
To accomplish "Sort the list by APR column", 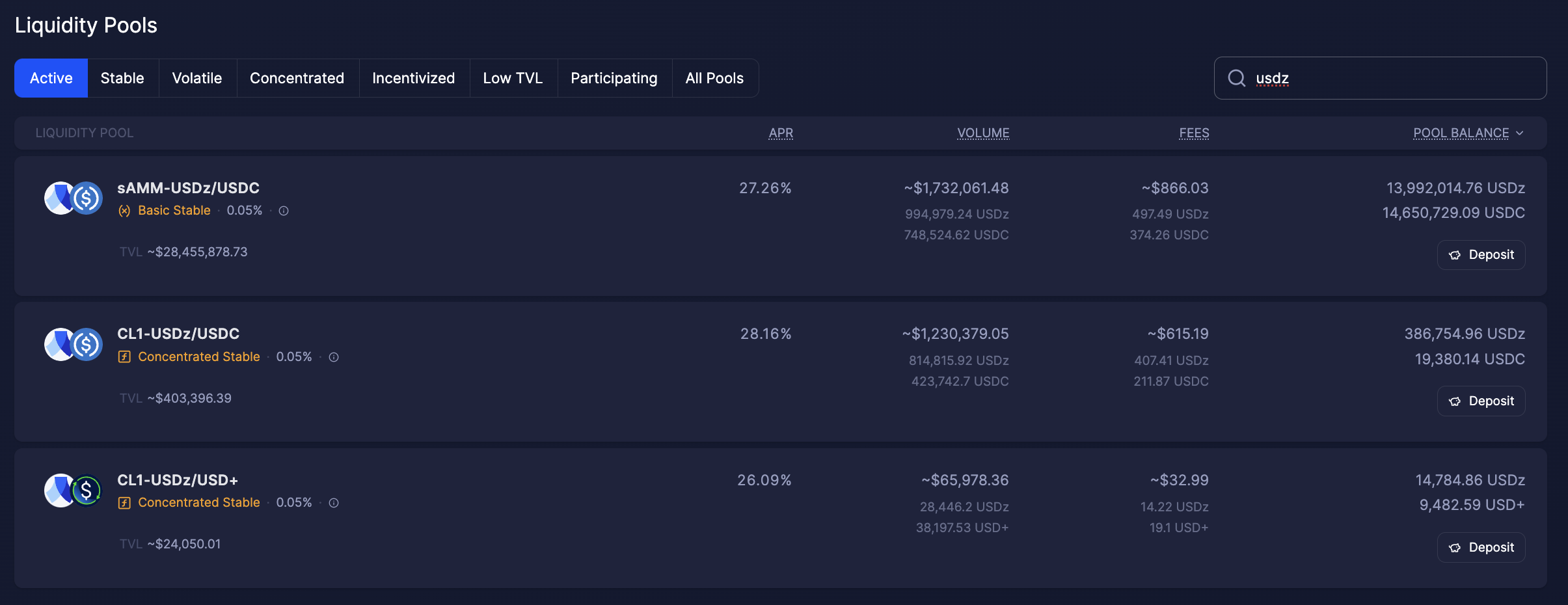I will point(781,133).
